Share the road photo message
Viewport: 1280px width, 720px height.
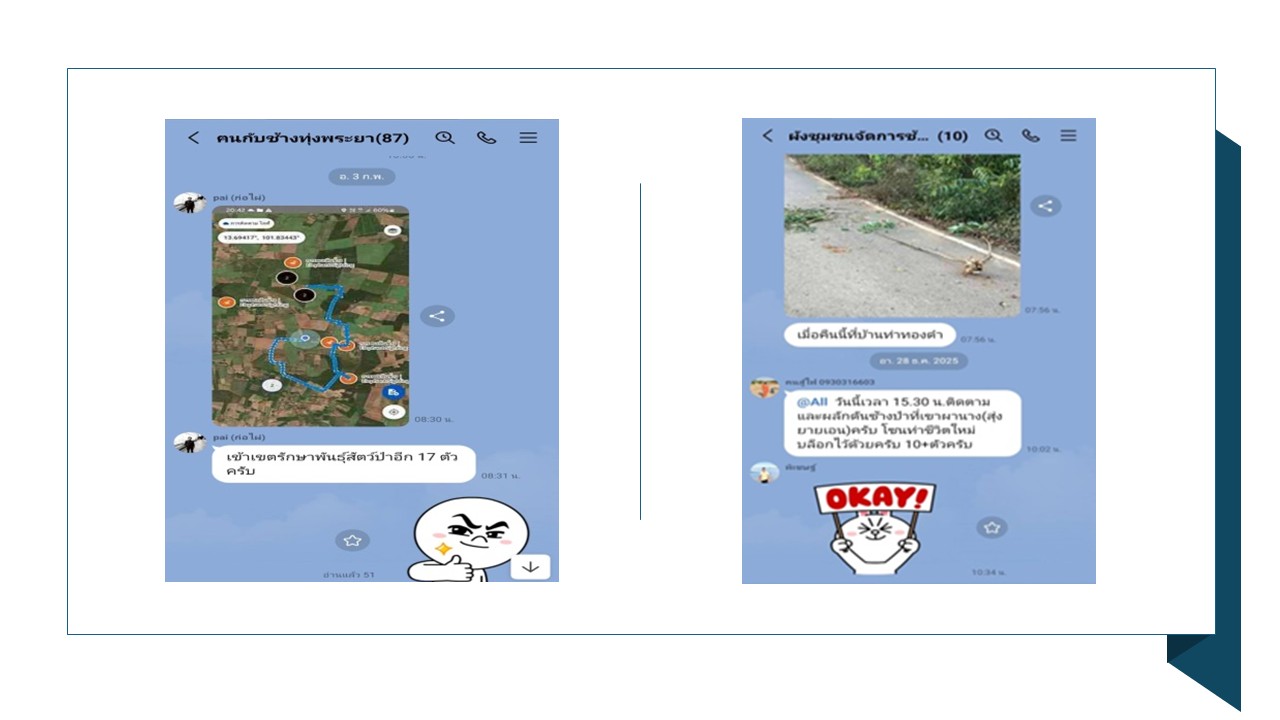(x=1045, y=206)
